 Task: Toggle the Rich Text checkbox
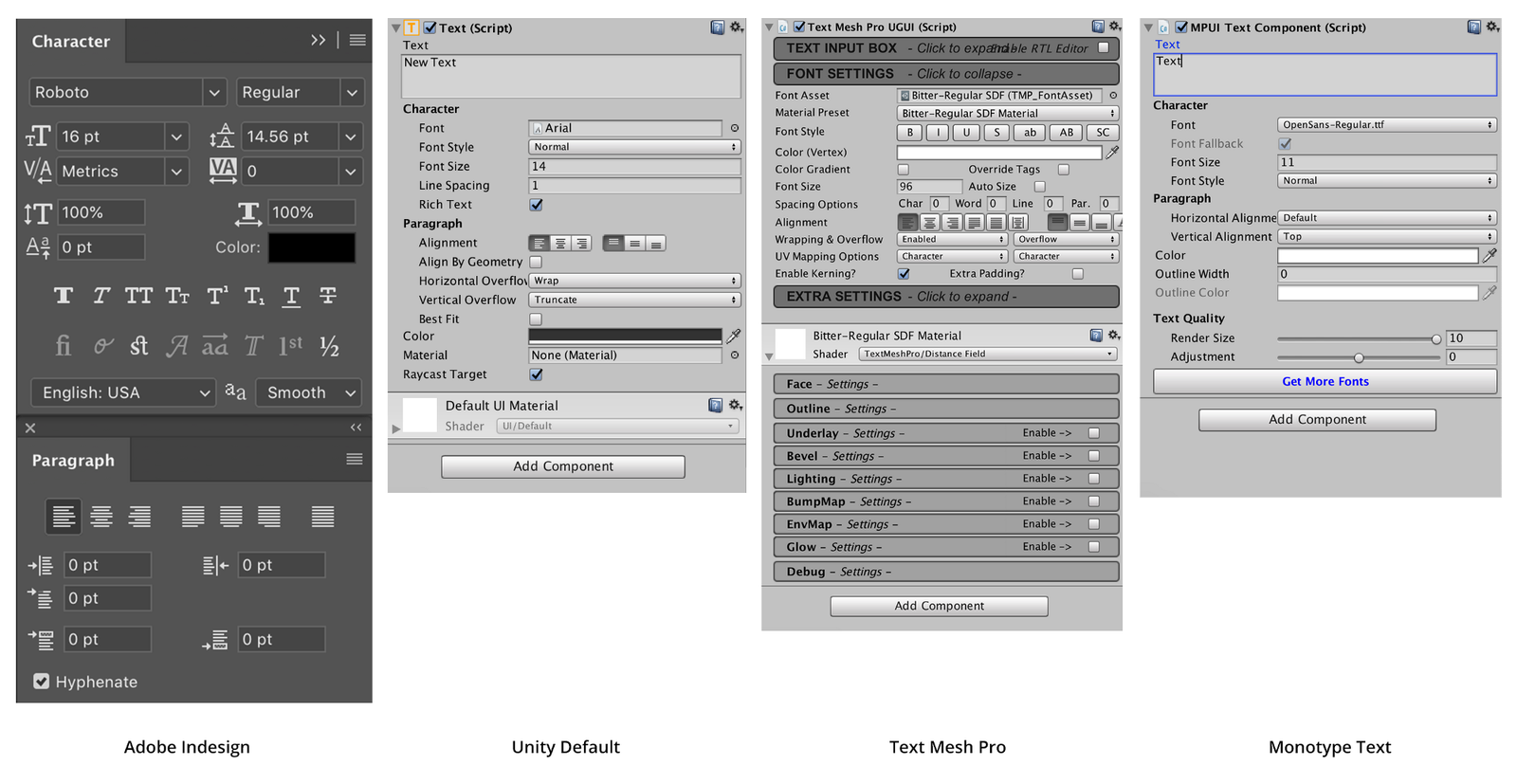536,205
